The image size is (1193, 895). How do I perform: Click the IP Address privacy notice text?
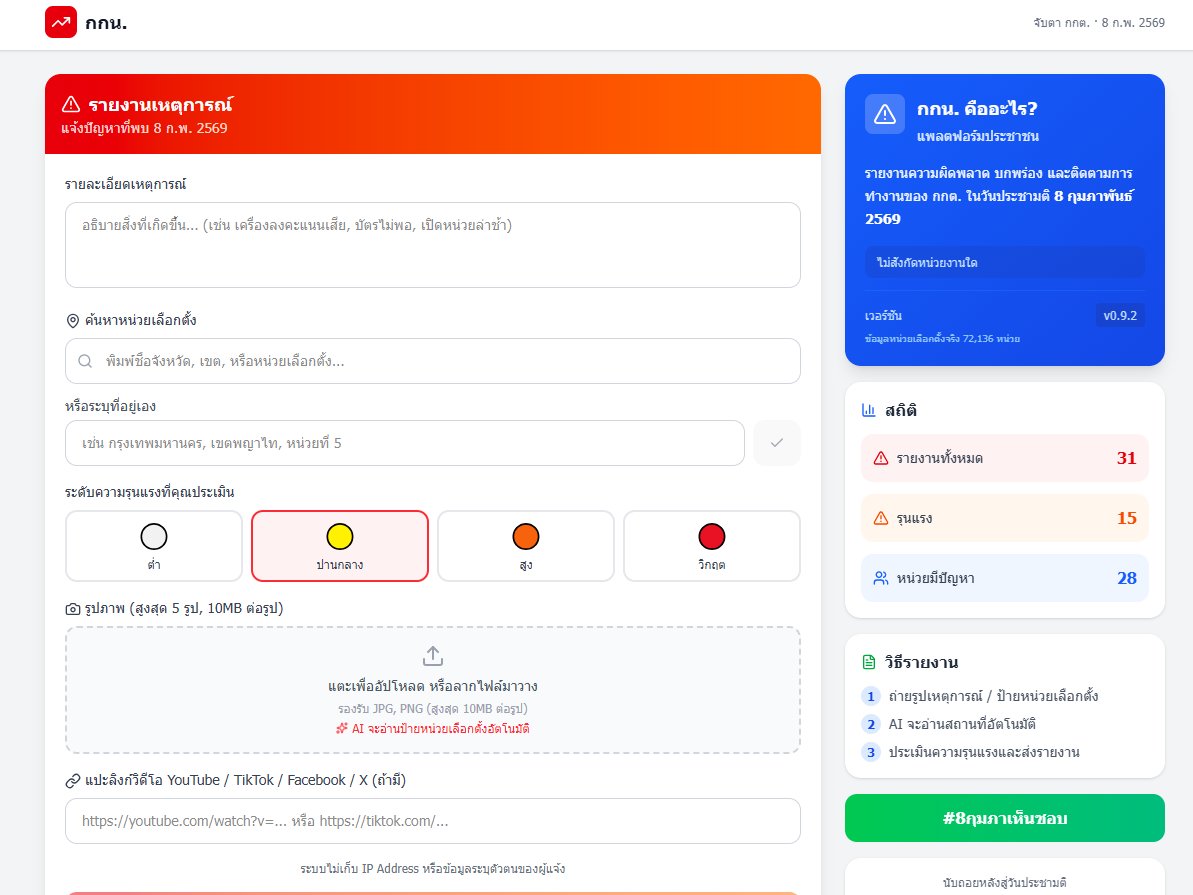click(432, 868)
